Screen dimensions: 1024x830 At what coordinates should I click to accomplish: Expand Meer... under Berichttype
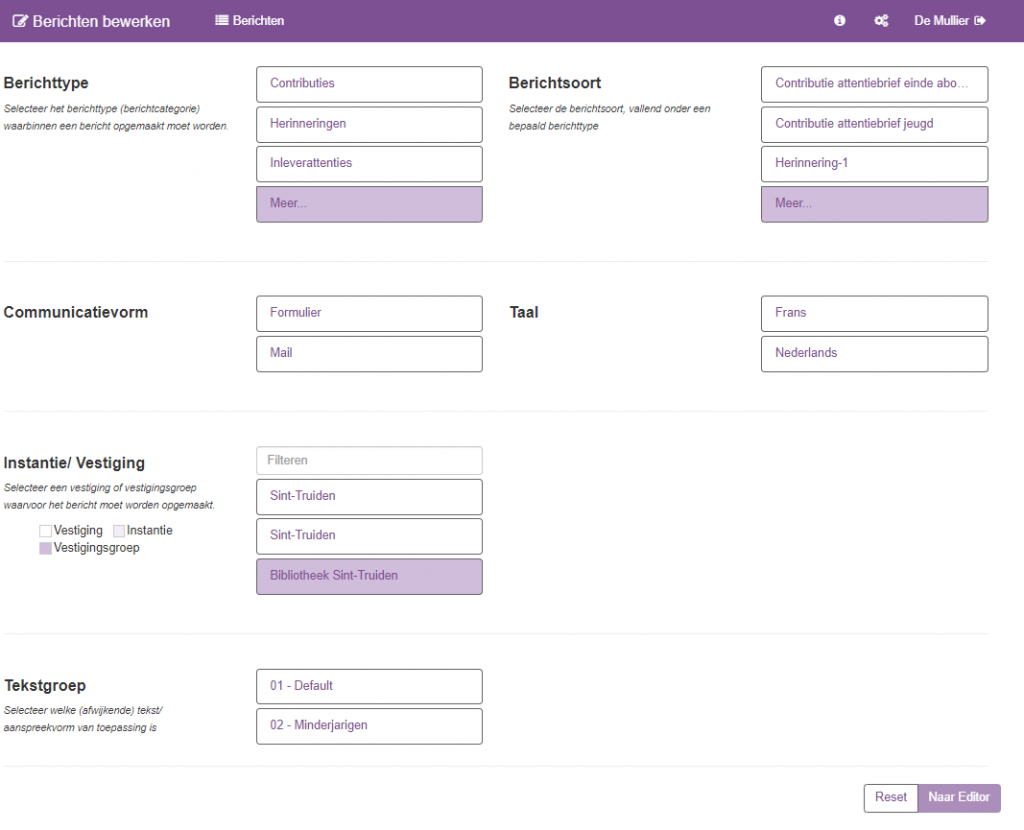click(369, 204)
